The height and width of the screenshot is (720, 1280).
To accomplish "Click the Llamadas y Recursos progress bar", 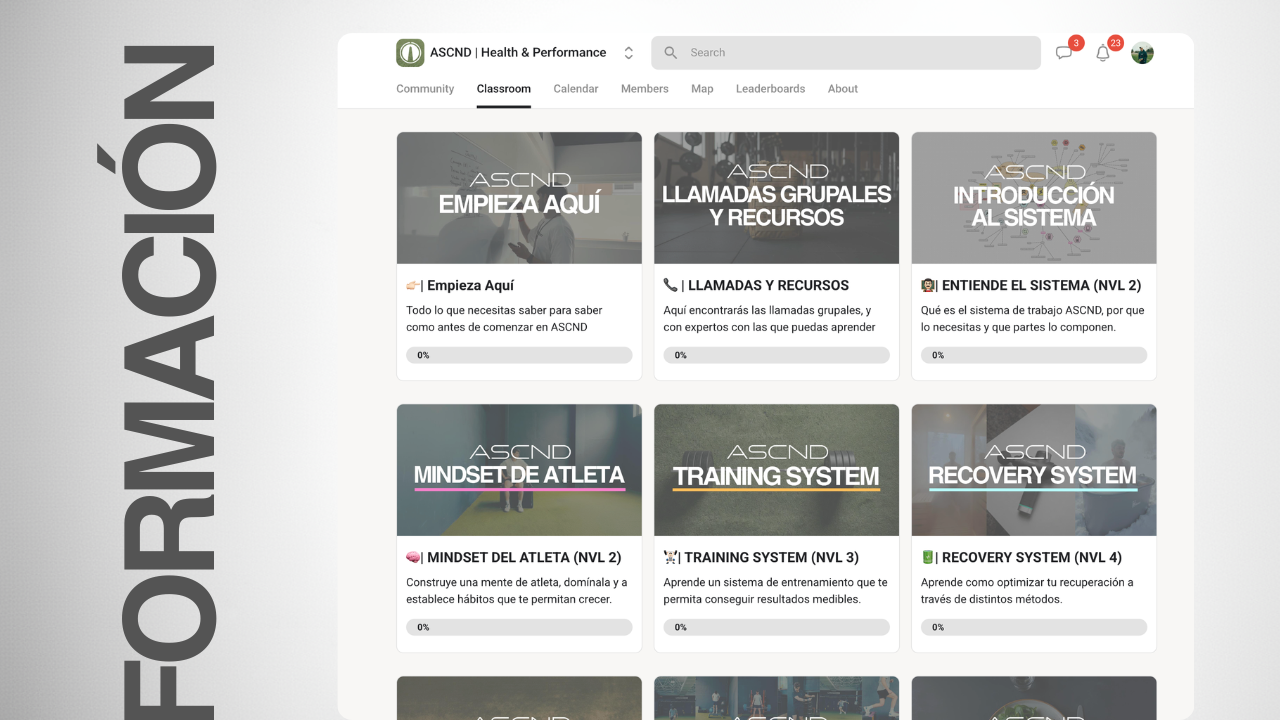I will pos(777,355).
